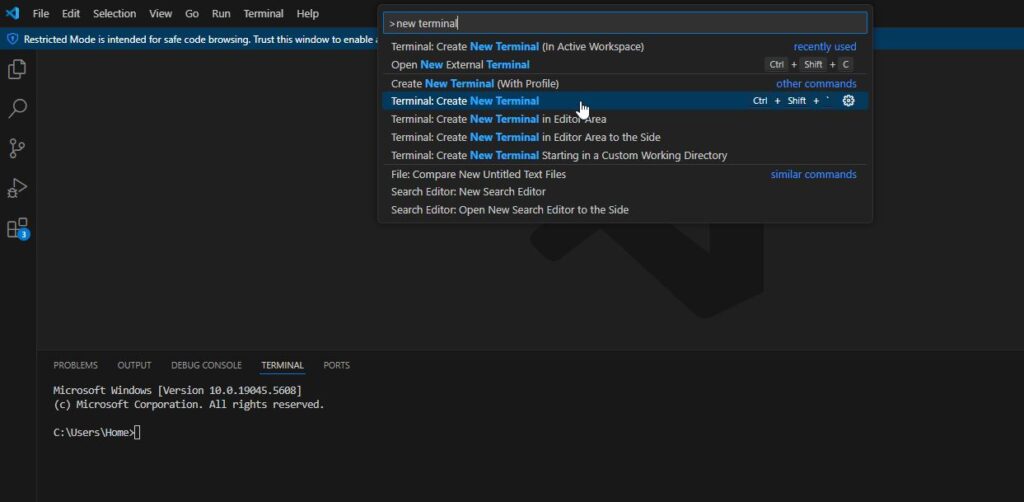1024x502 pixels.
Task: Select Create New Terminal in Editor Area to the Side
Action: 525,137
